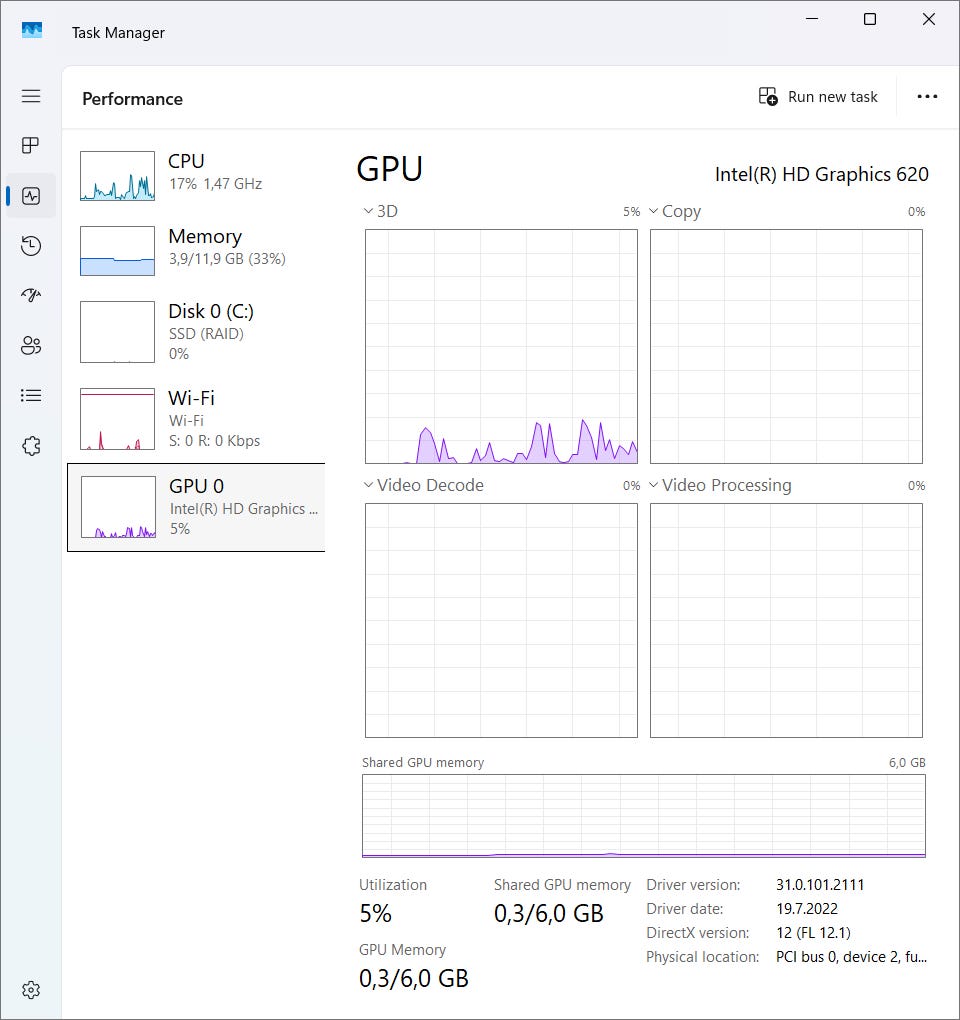
Task: Minimize the Task Manager window
Action: (812, 19)
